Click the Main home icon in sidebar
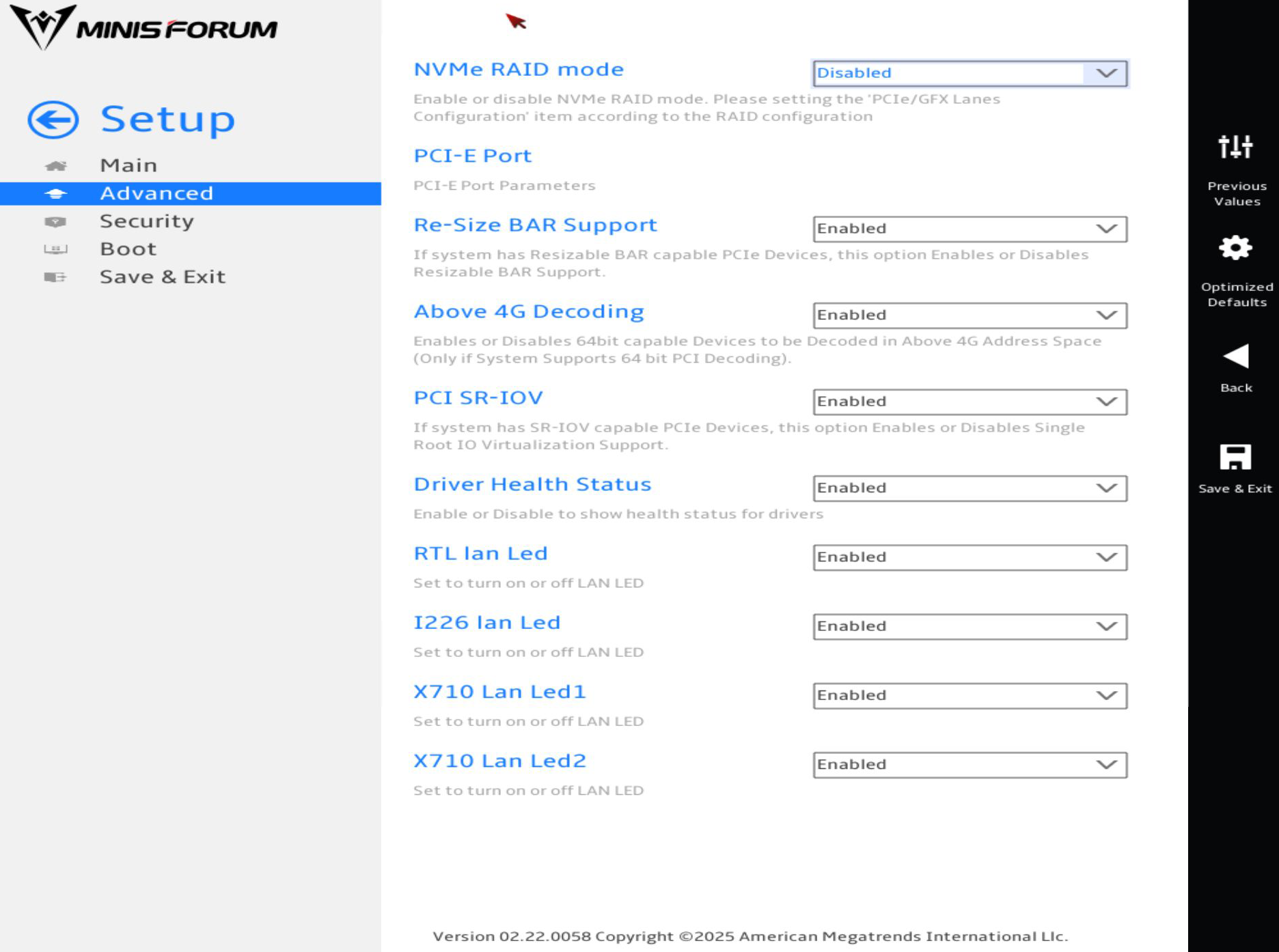 (55, 166)
